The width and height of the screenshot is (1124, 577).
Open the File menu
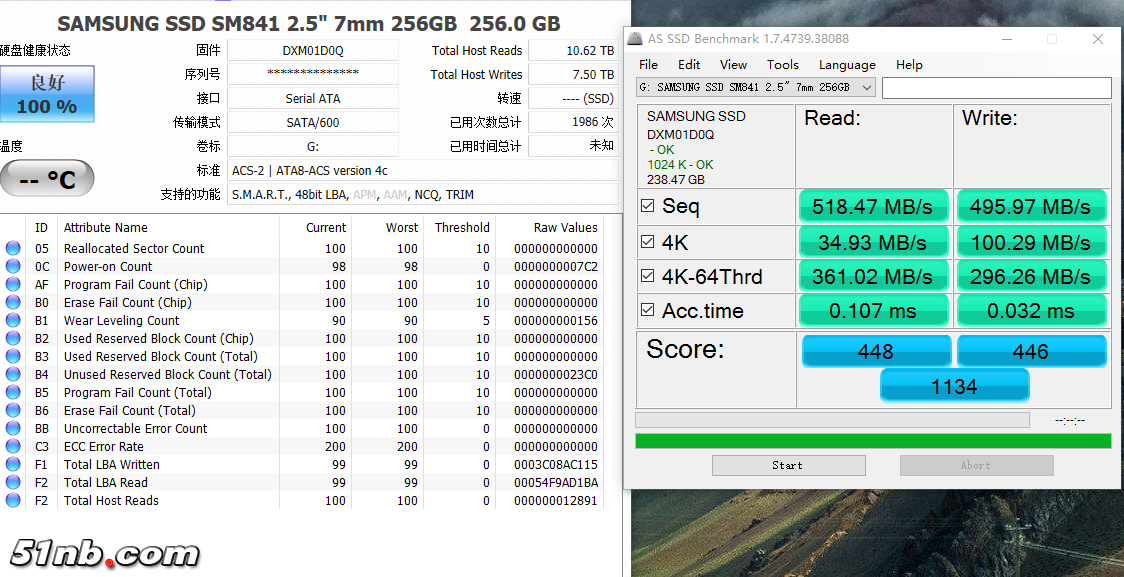[x=648, y=64]
